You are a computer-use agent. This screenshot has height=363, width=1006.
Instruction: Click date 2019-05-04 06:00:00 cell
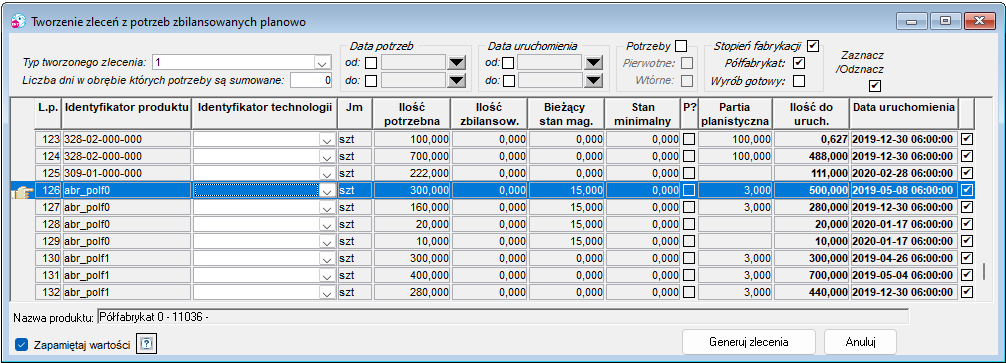(904, 275)
